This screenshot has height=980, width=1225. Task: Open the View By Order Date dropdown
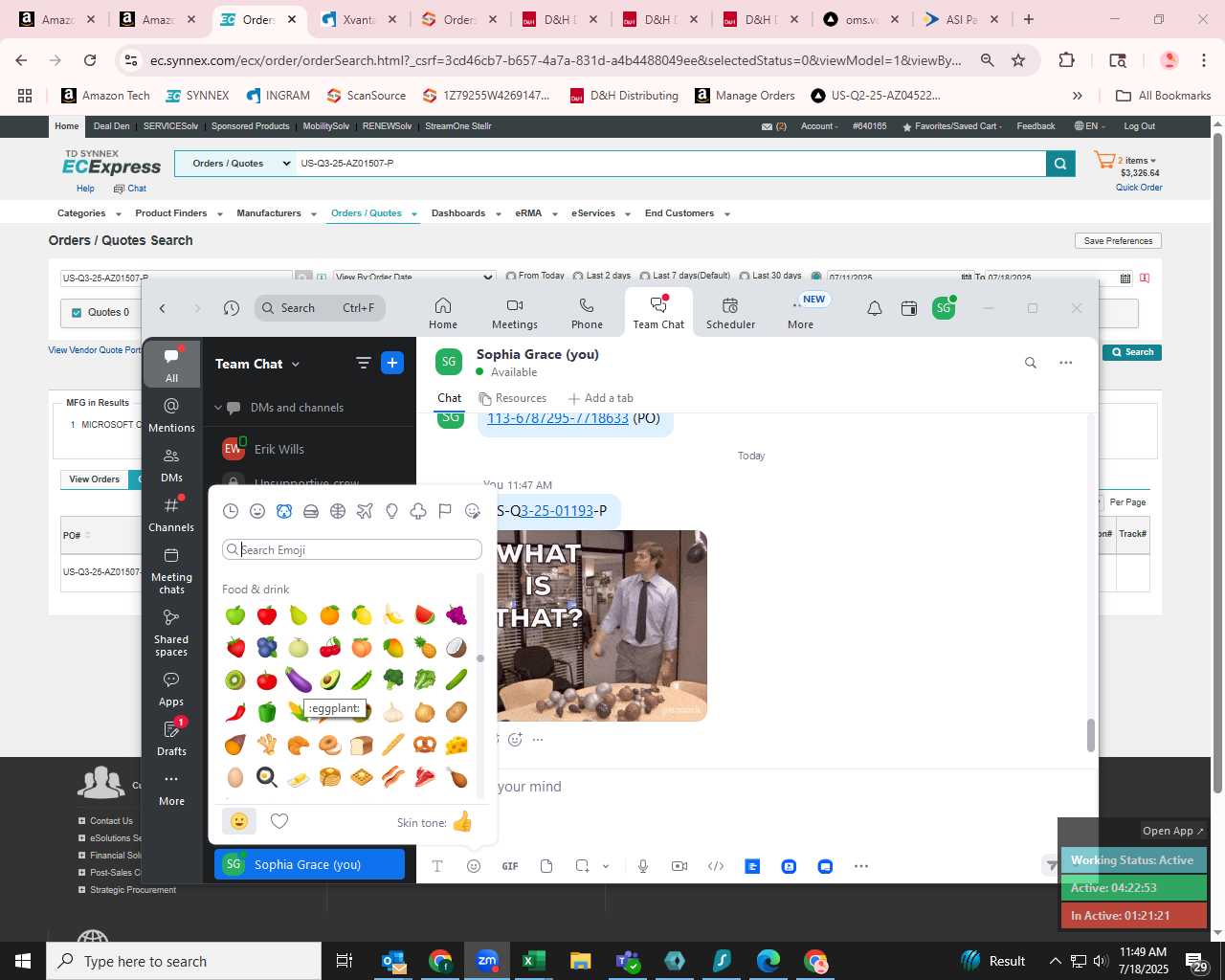click(x=413, y=277)
